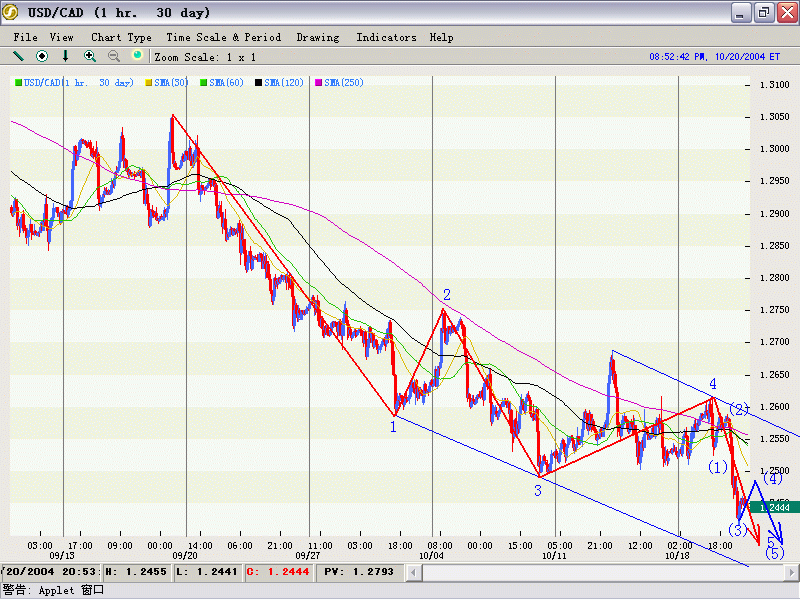Click the crosshair target tool icon

click(42, 57)
